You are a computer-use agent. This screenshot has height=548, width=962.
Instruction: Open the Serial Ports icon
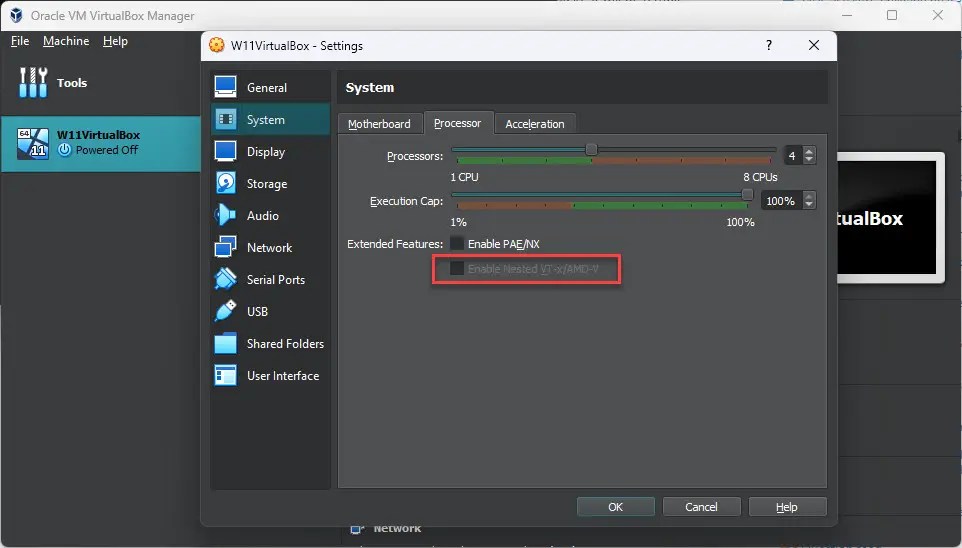pos(225,279)
